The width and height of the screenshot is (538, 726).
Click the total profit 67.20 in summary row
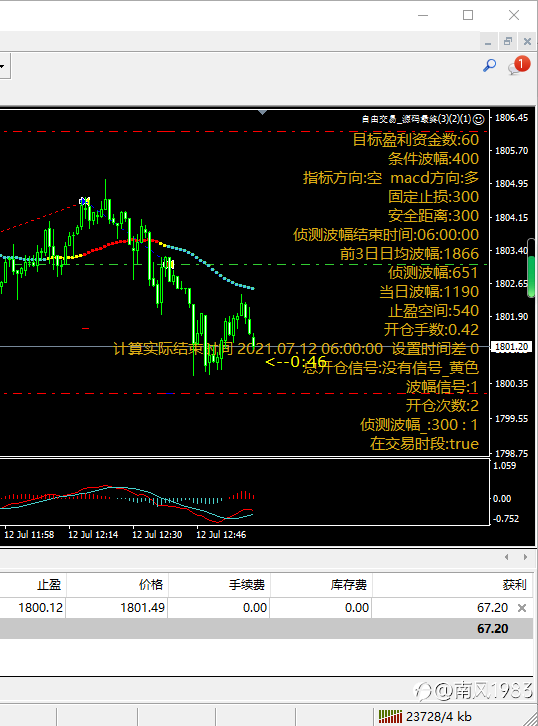493,629
